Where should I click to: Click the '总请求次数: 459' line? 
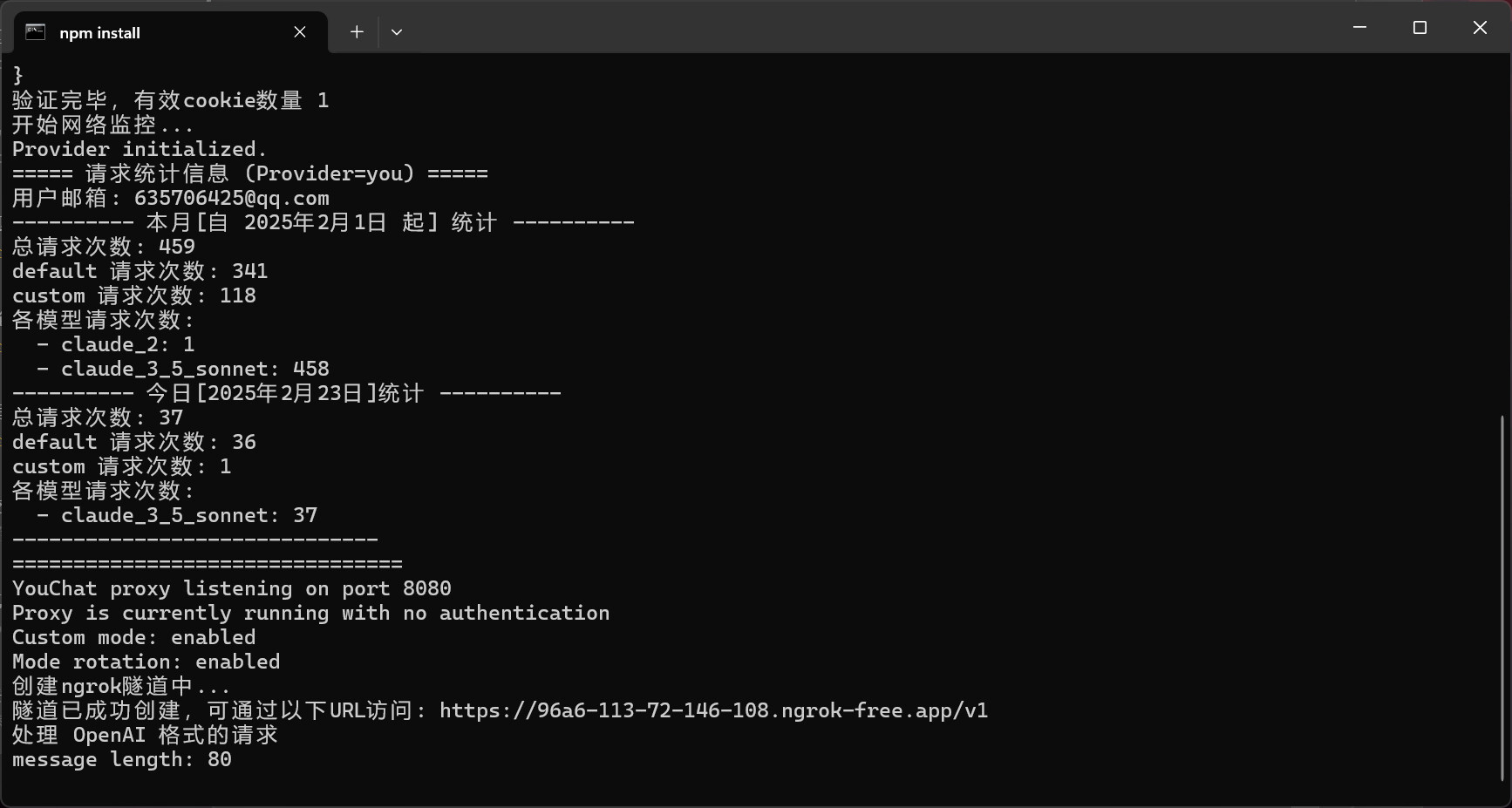point(103,247)
